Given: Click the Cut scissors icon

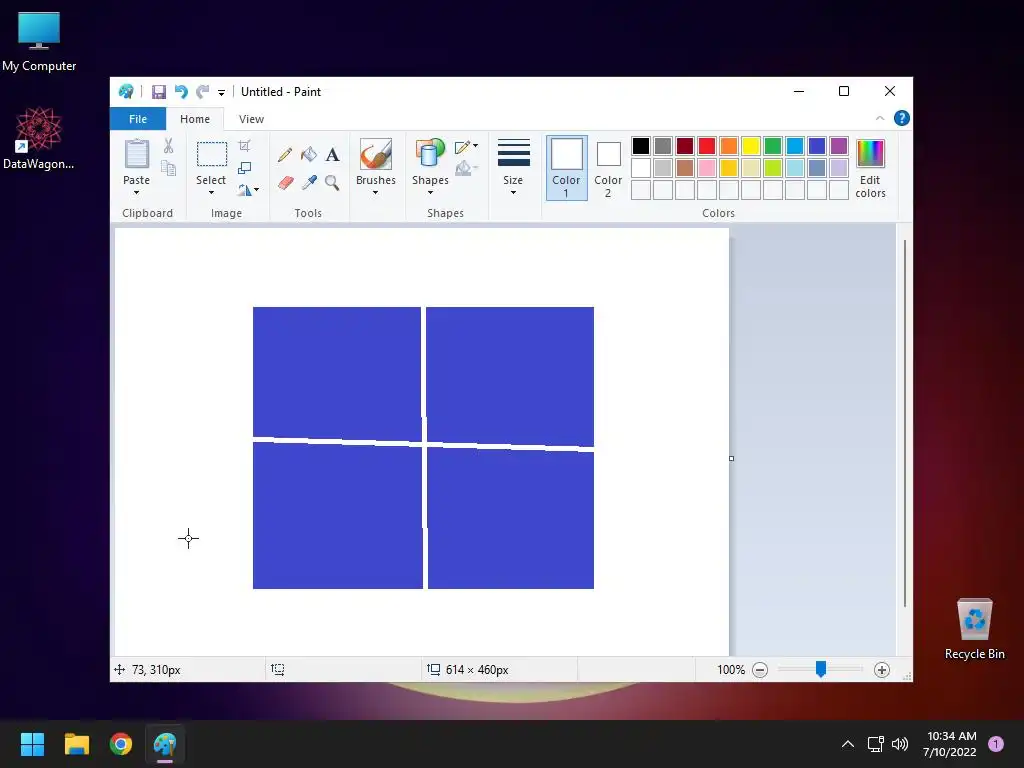Looking at the screenshot, I should [168, 146].
